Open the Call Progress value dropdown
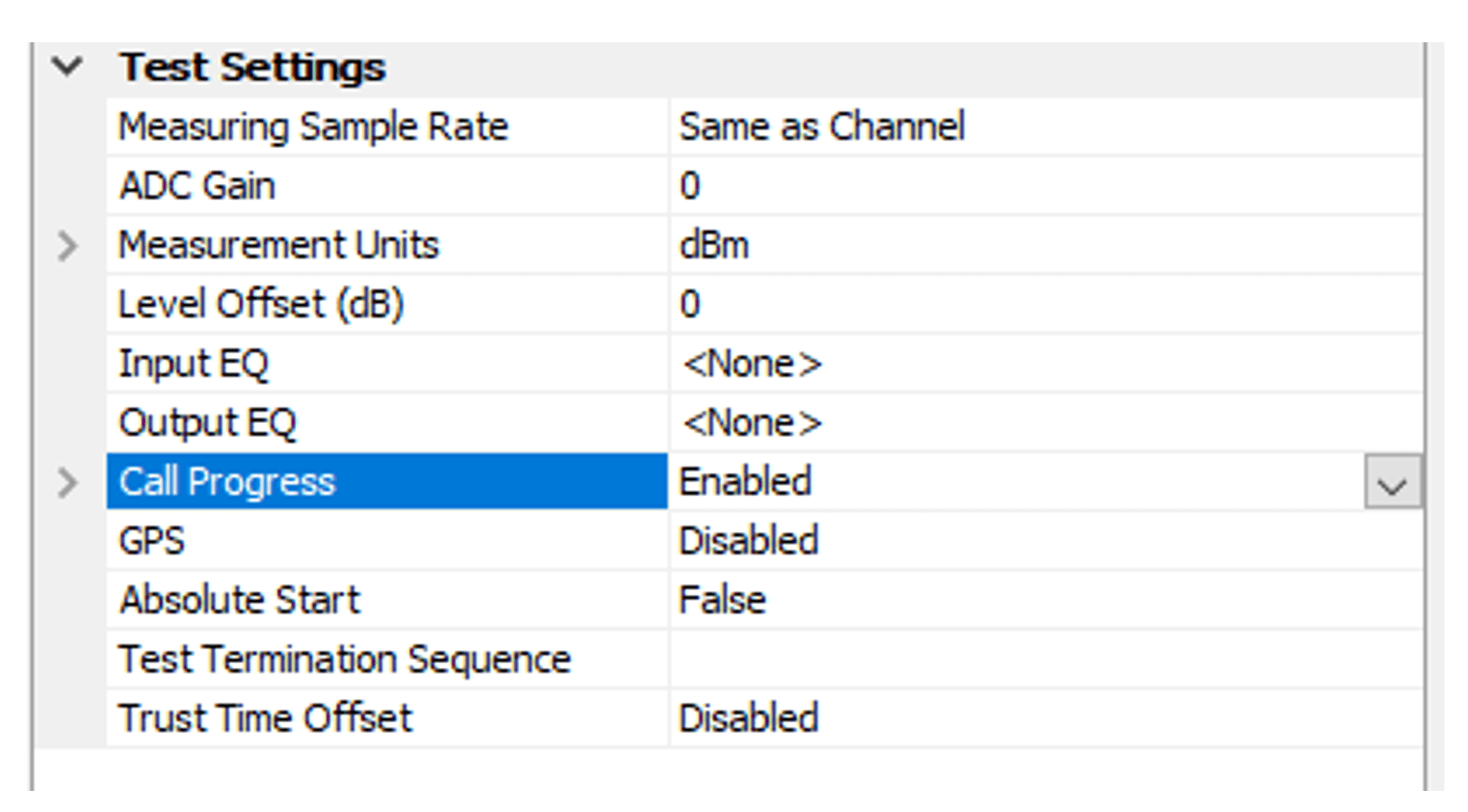Screen dimensions: 1468x812 point(1392,483)
